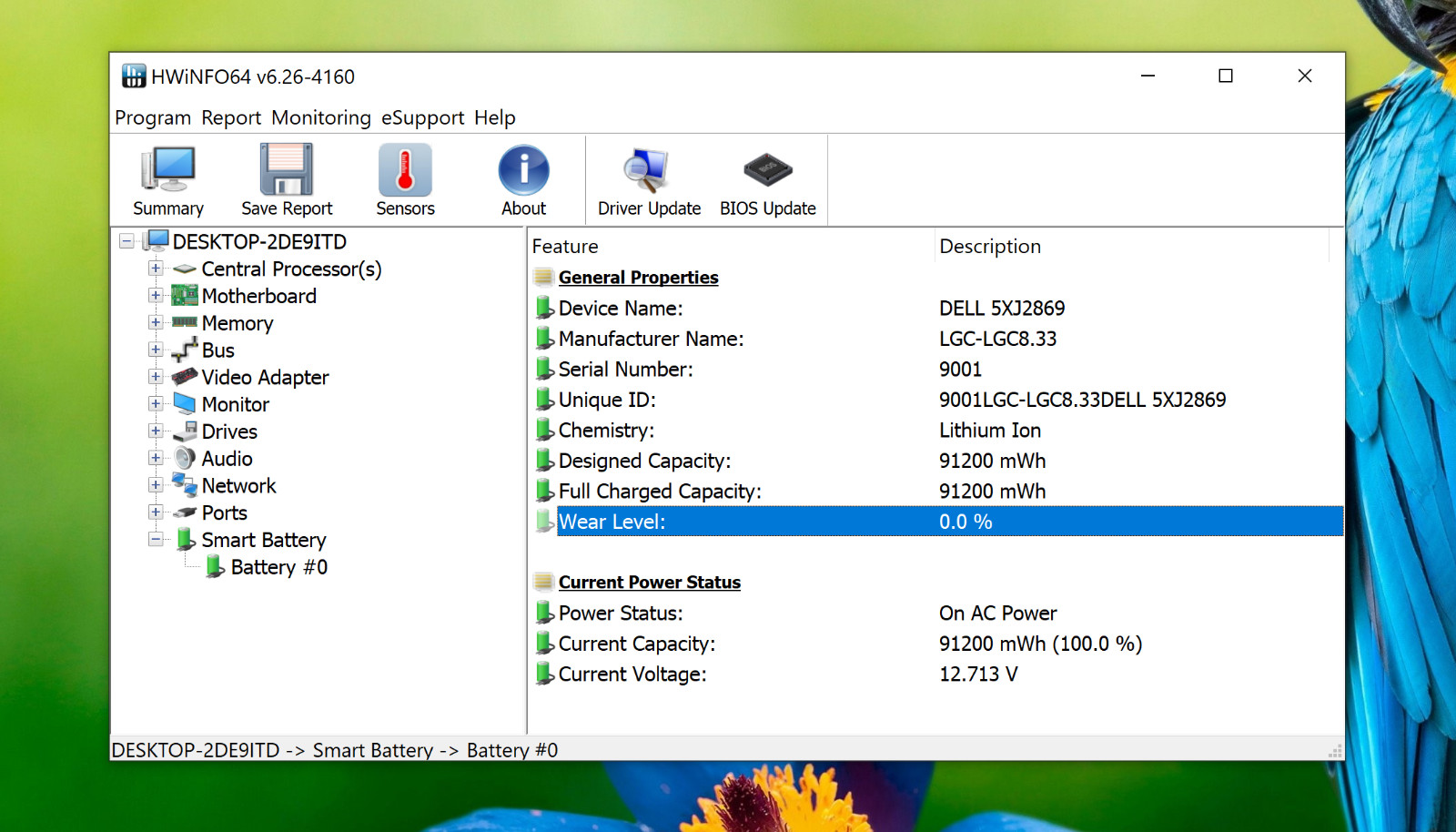Viewport: 1456px width, 832px height.
Task: Select the Designed Capacity row
Action: coord(936,461)
